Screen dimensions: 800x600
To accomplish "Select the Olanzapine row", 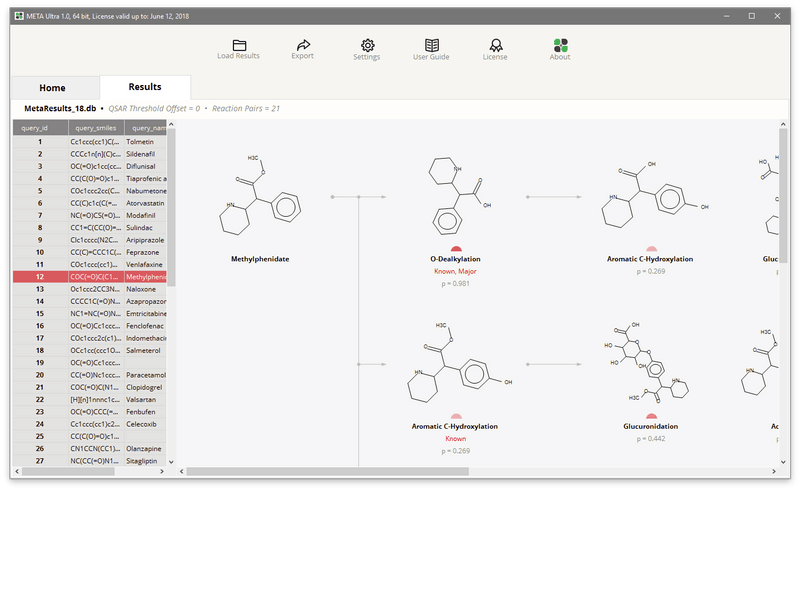I will click(90, 448).
